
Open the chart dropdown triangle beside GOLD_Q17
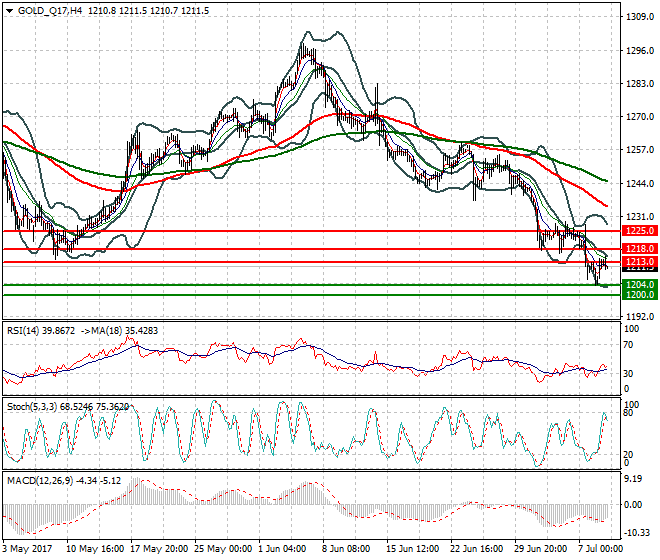(x=9, y=11)
